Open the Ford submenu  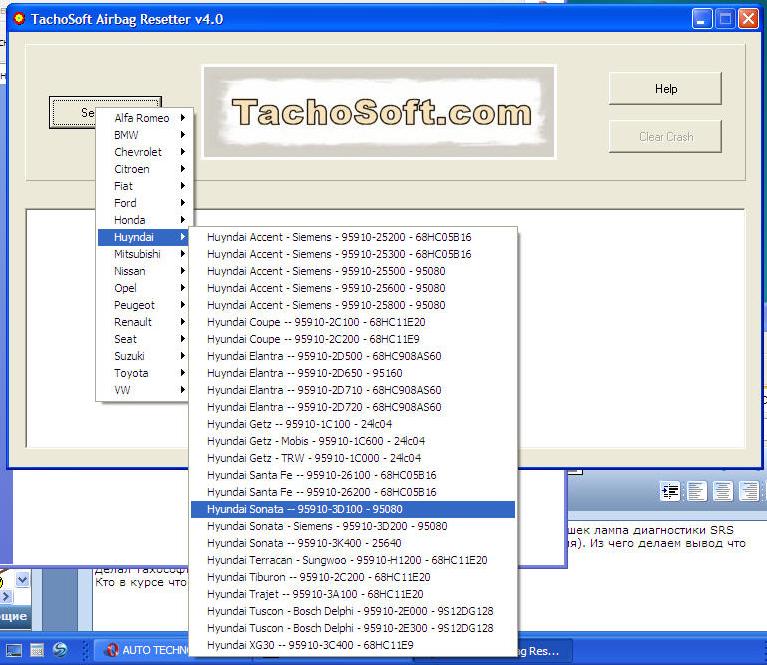coord(142,203)
